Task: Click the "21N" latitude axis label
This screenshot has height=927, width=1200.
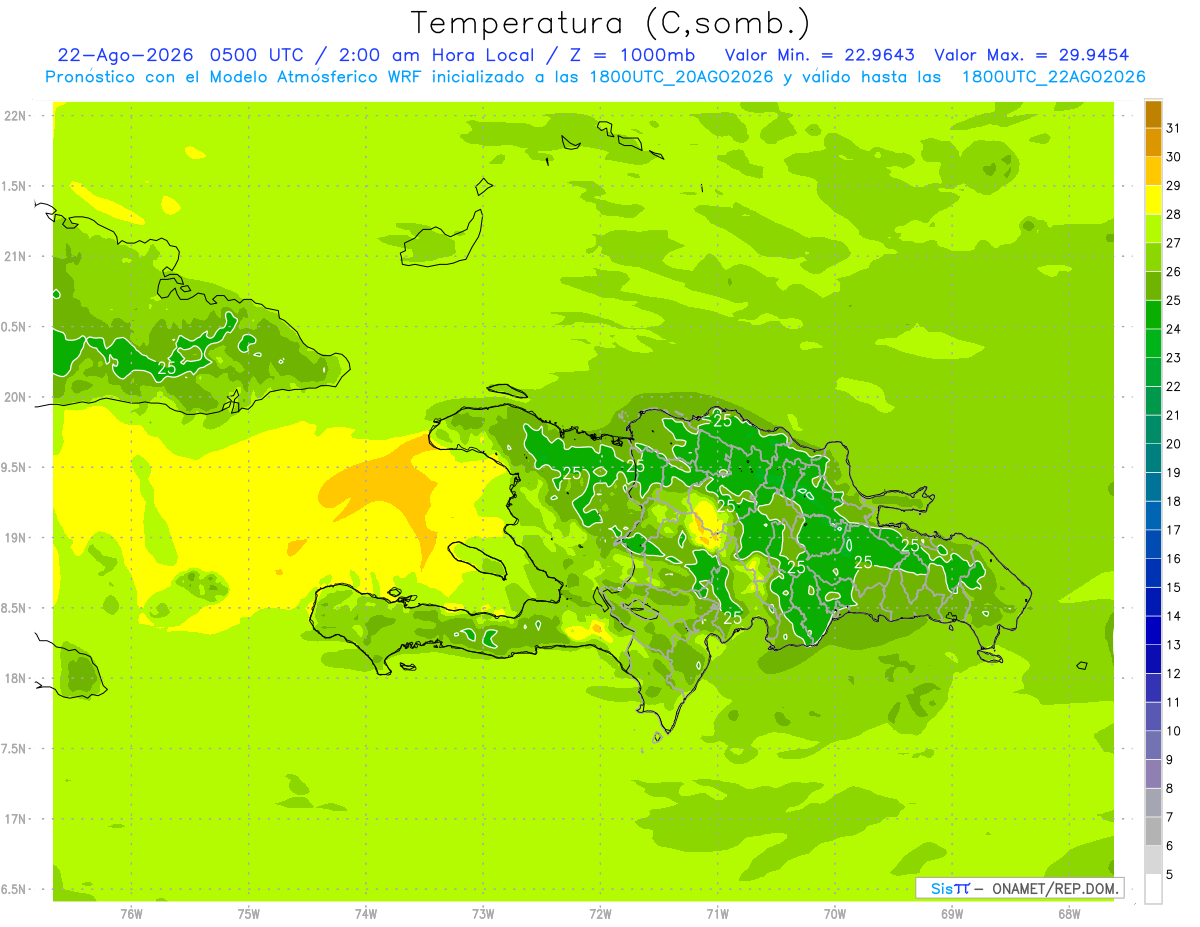Action: tap(16, 256)
